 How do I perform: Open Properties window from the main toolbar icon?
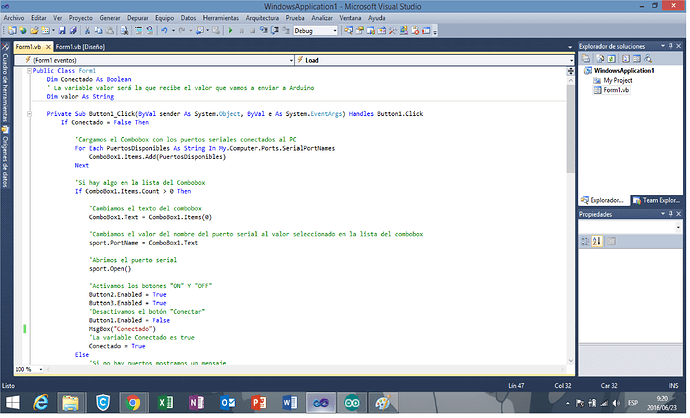(x=360, y=31)
